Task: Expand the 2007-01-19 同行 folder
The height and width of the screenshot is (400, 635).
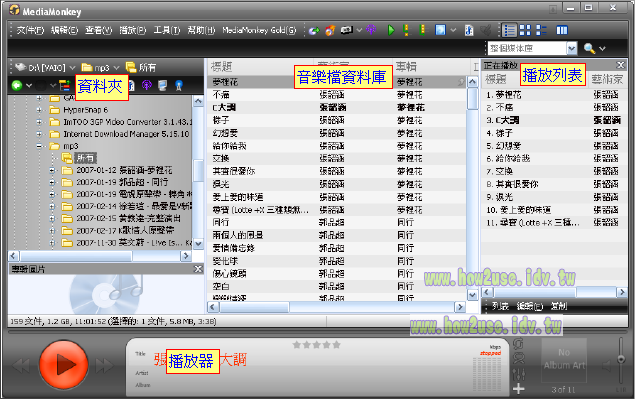Action: pyautogui.click(x=51, y=183)
